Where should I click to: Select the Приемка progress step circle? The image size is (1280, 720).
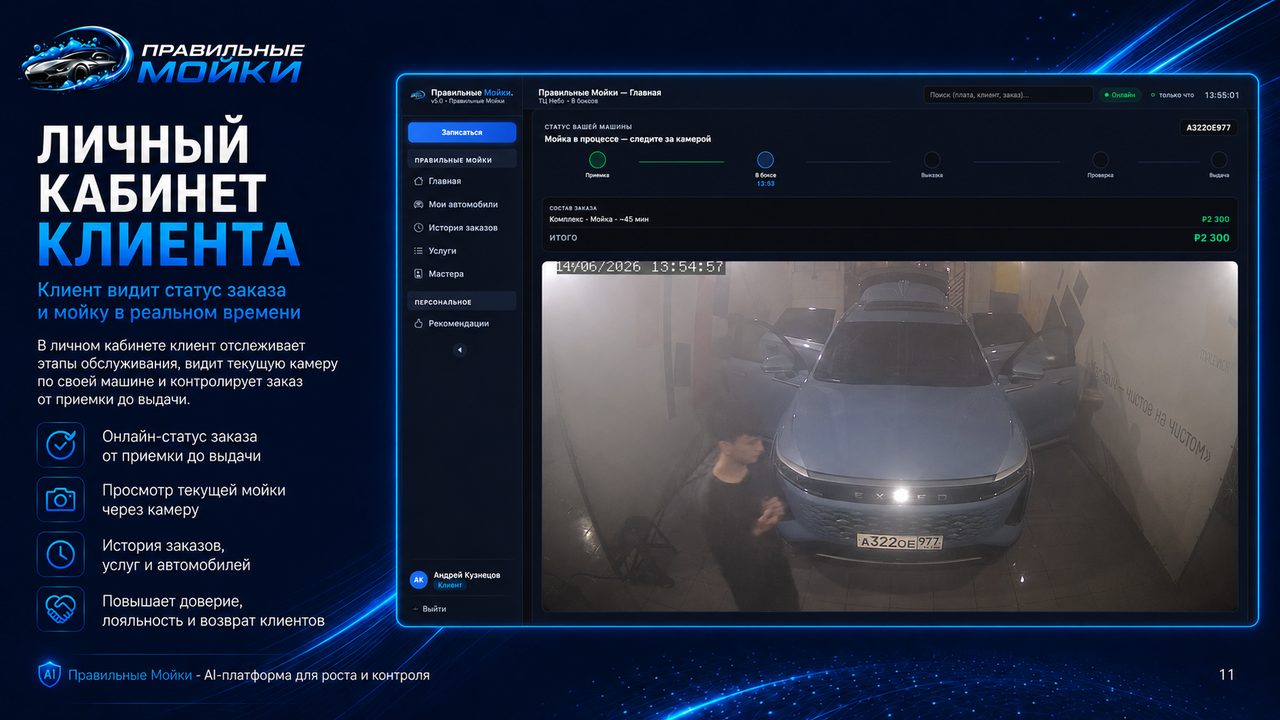point(597,159)
